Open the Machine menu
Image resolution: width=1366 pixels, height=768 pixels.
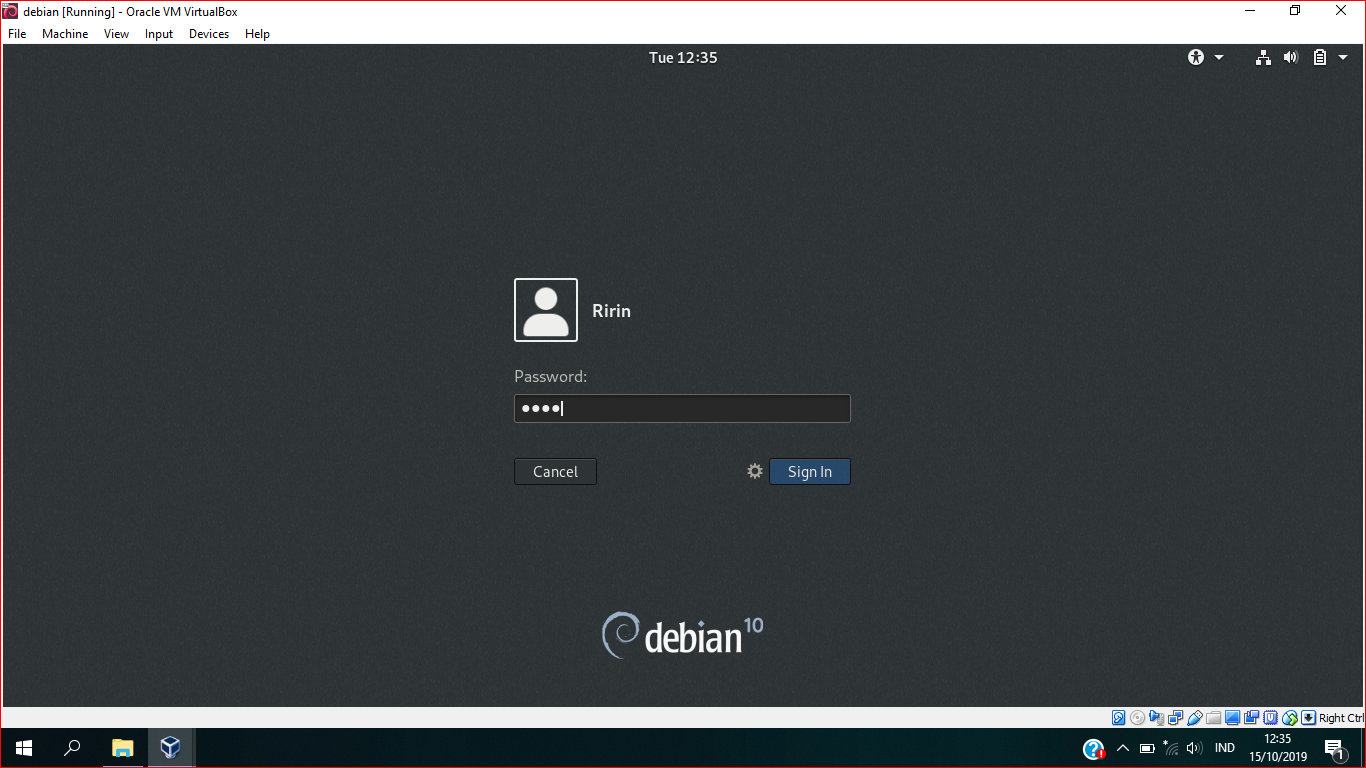(x=65, y=34)
